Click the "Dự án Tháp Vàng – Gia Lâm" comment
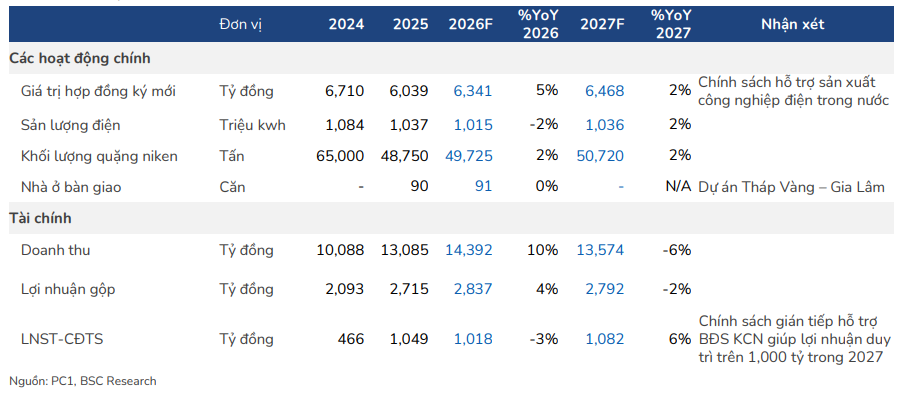 pyautogui.click(x=792, y=187)
